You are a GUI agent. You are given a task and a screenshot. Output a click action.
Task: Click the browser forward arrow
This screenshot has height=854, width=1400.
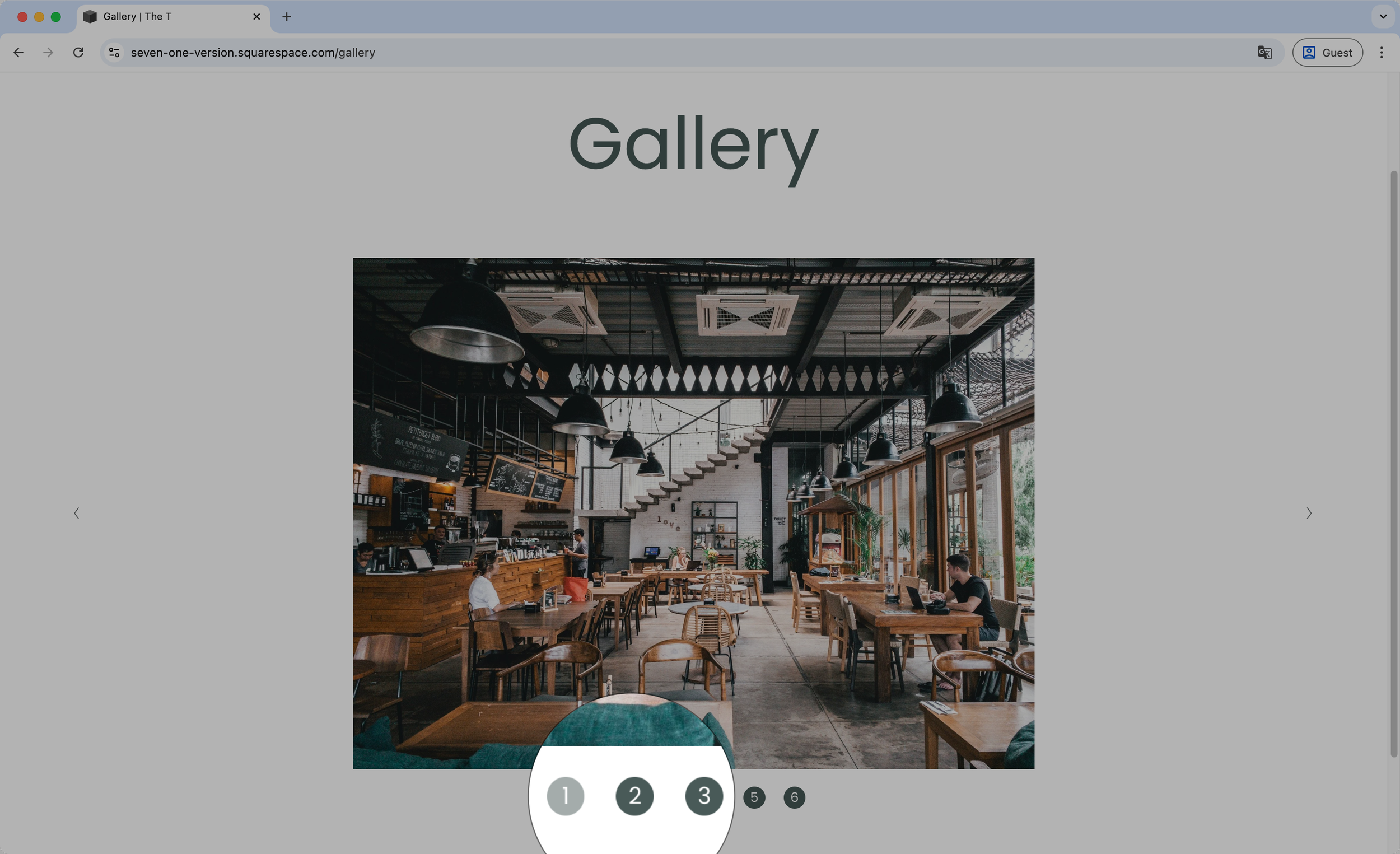coord(48,52)
